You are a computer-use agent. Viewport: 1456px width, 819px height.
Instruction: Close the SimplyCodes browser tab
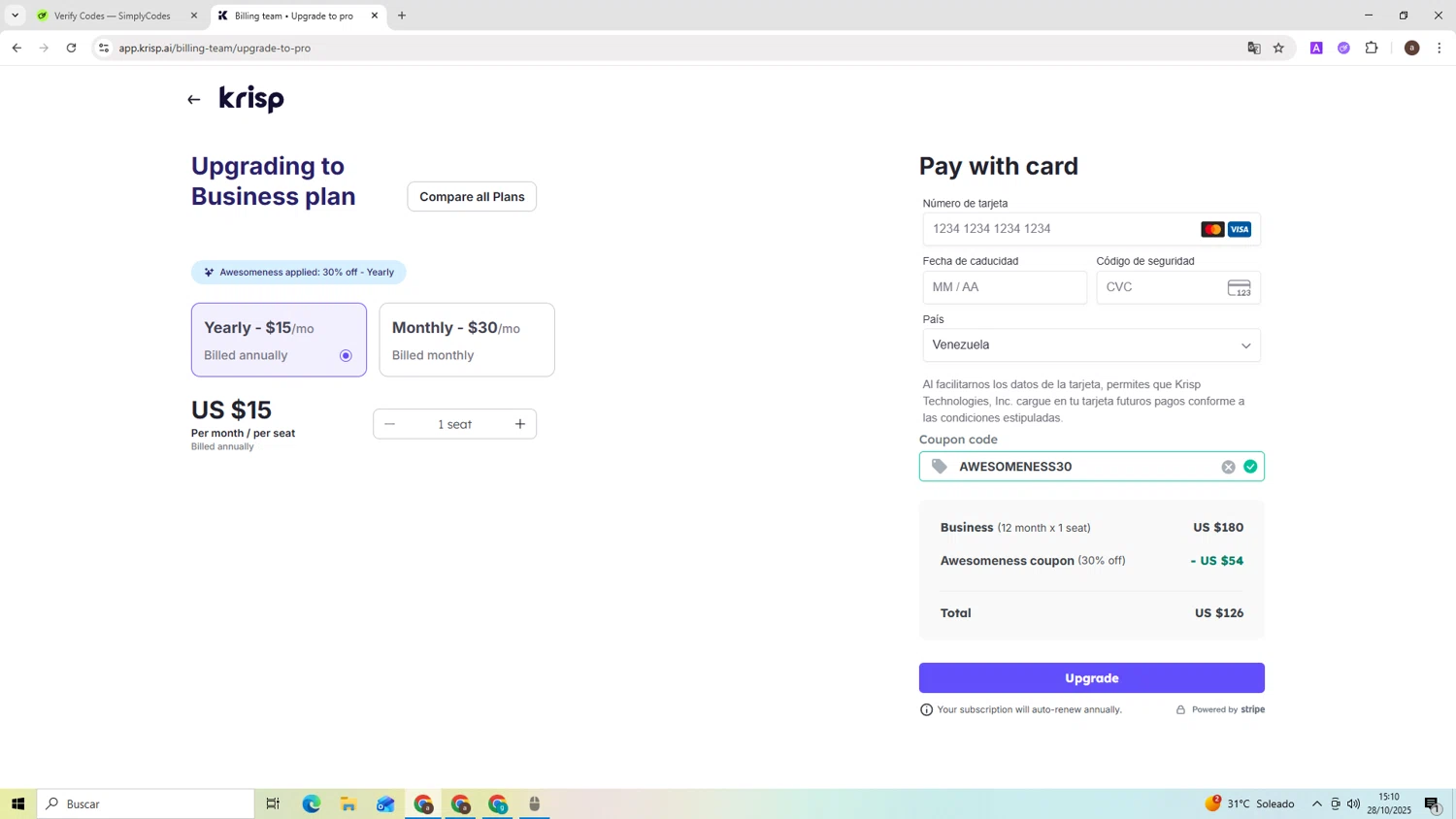tap(193, 16)
